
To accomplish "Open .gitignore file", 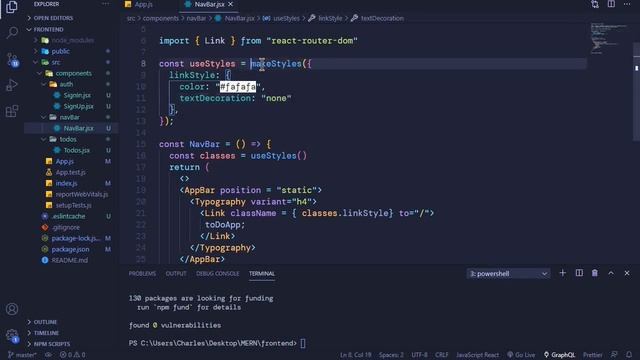I will 66,227.
